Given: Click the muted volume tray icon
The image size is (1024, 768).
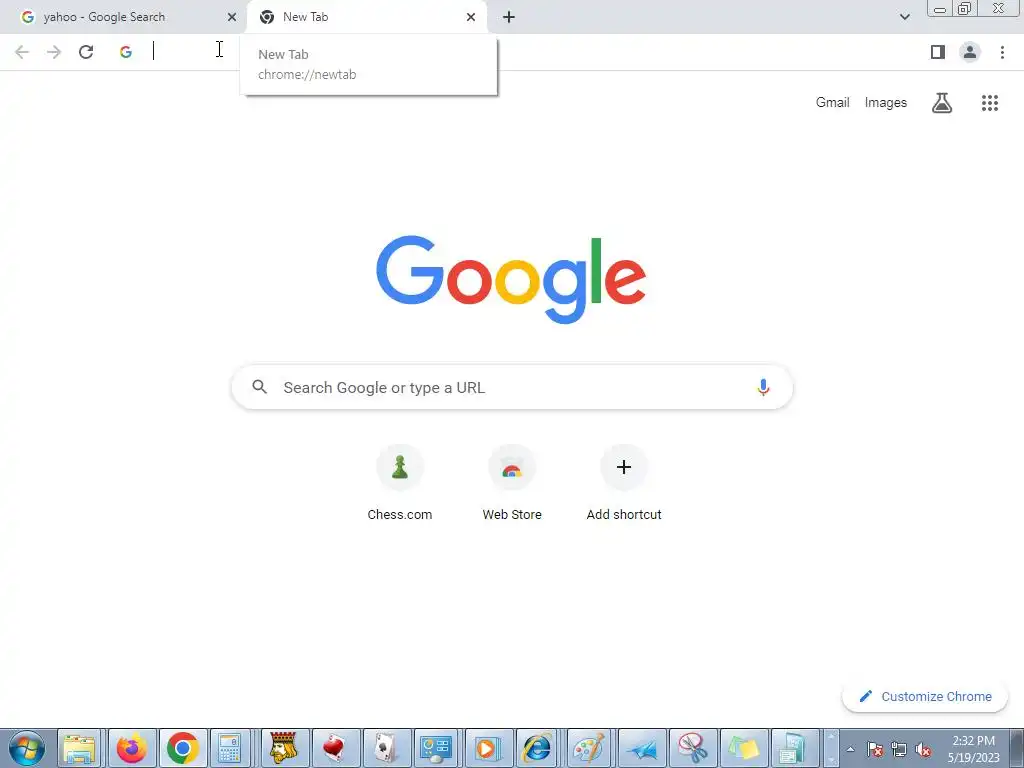Looking at the screenshot, I should pos(923,749).
